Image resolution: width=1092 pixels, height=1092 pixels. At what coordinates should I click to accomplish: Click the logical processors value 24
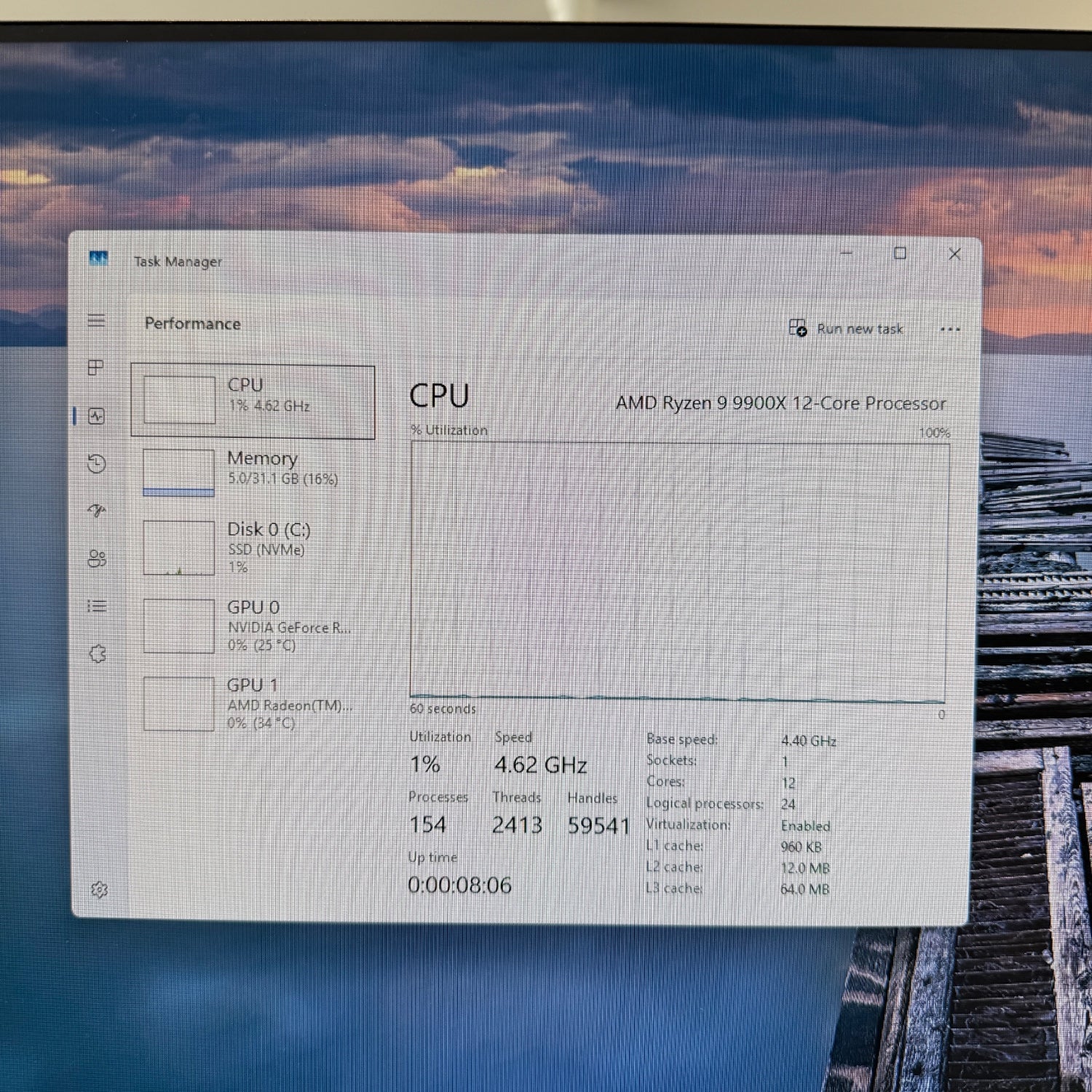788,804
